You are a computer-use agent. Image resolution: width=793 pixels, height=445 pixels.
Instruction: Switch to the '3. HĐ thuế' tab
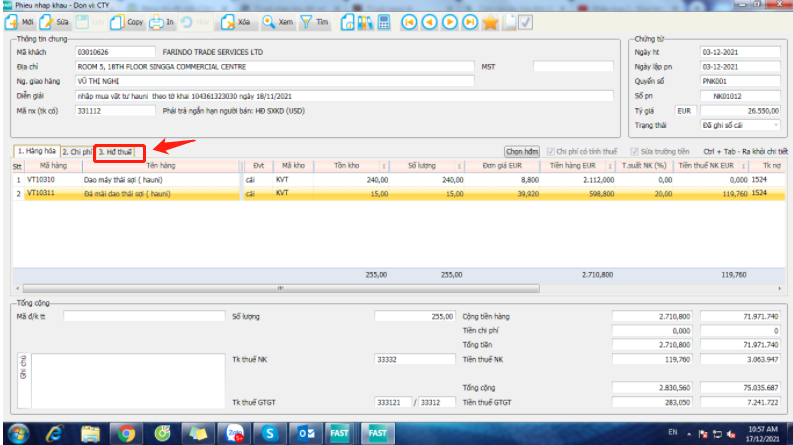point(116,152)
